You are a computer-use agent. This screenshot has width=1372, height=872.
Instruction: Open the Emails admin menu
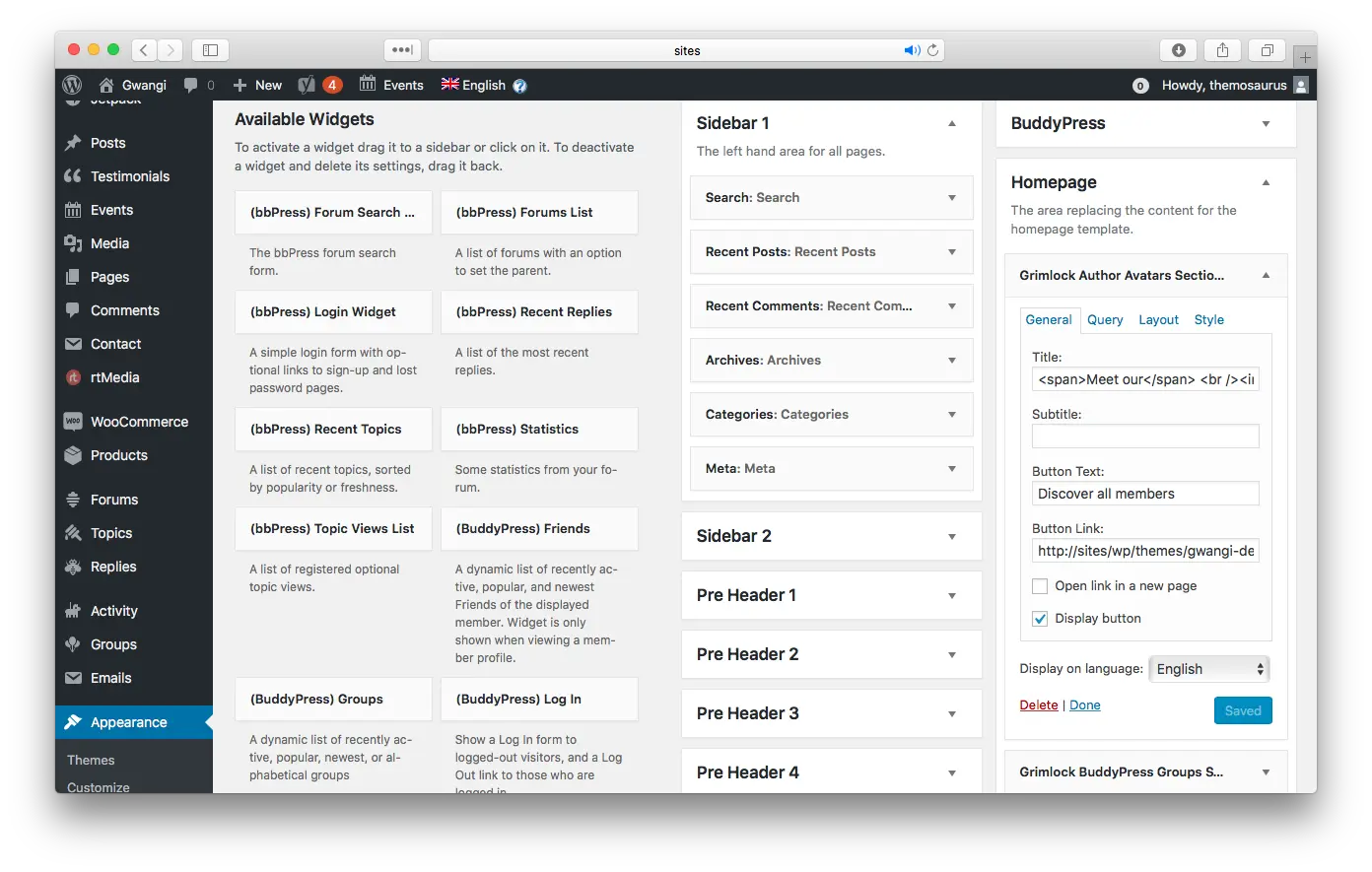(x=134, y=678)
